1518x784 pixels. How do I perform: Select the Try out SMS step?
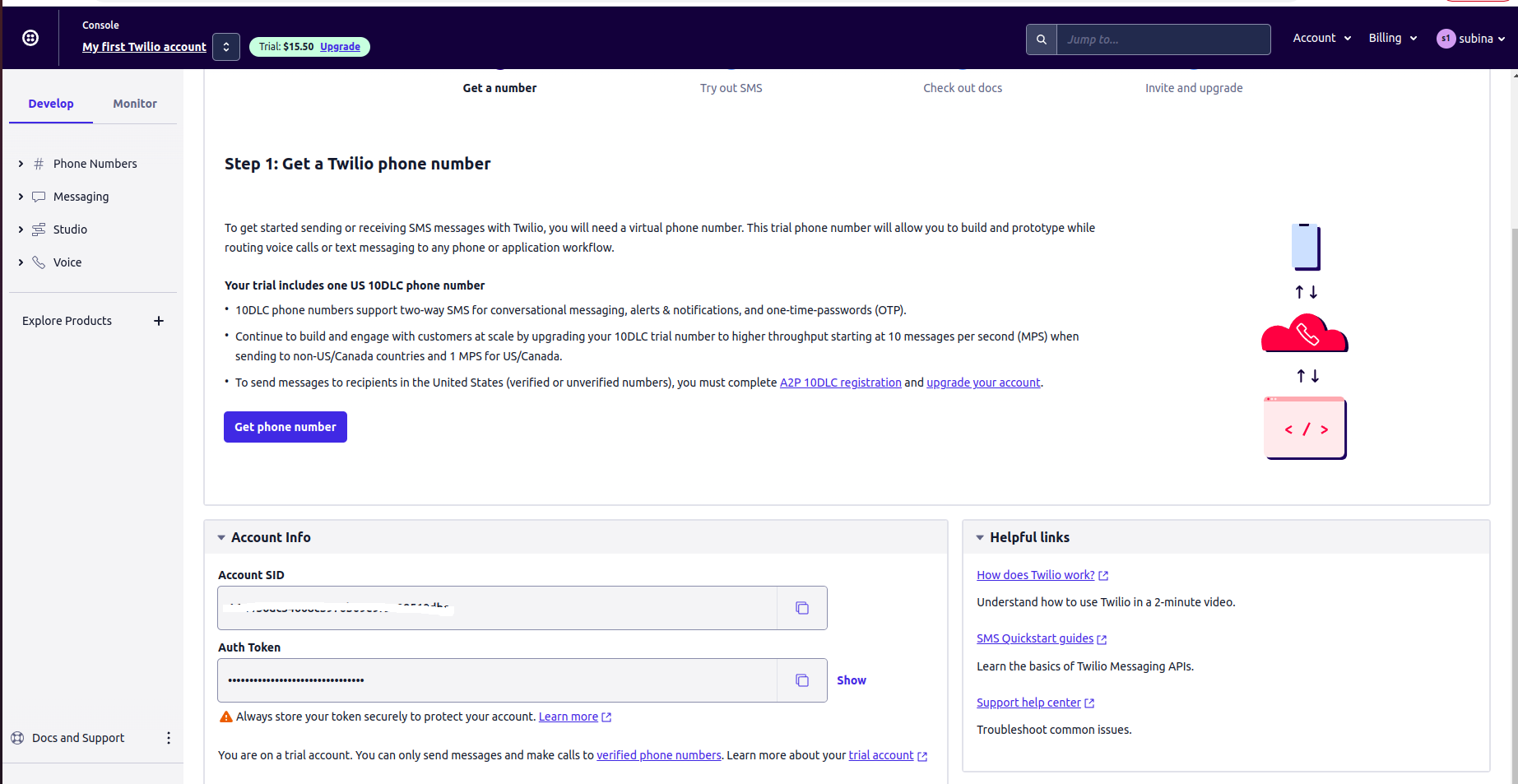tap(731, 88)
